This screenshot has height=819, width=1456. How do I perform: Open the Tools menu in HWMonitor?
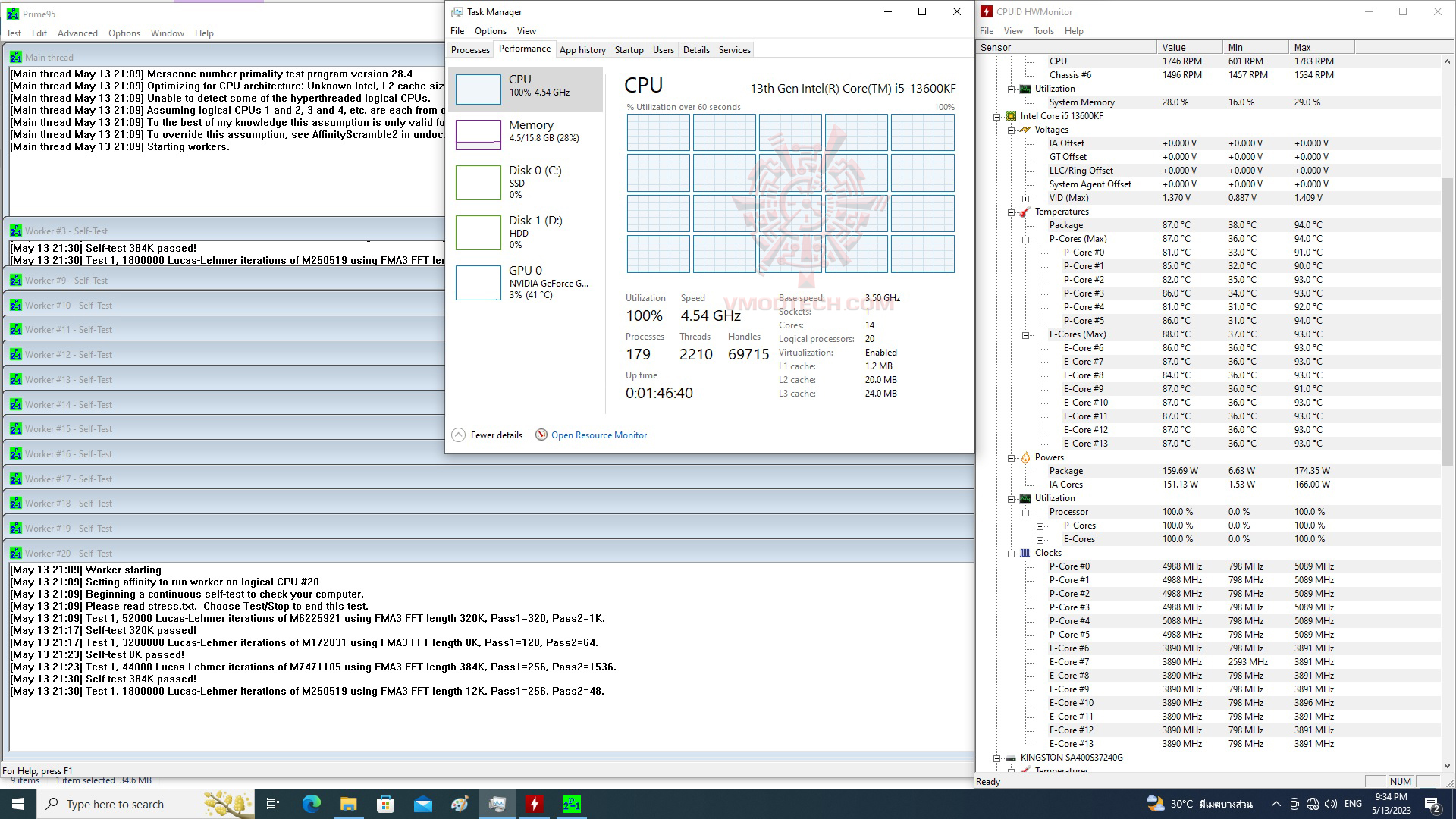point(1043,31)
